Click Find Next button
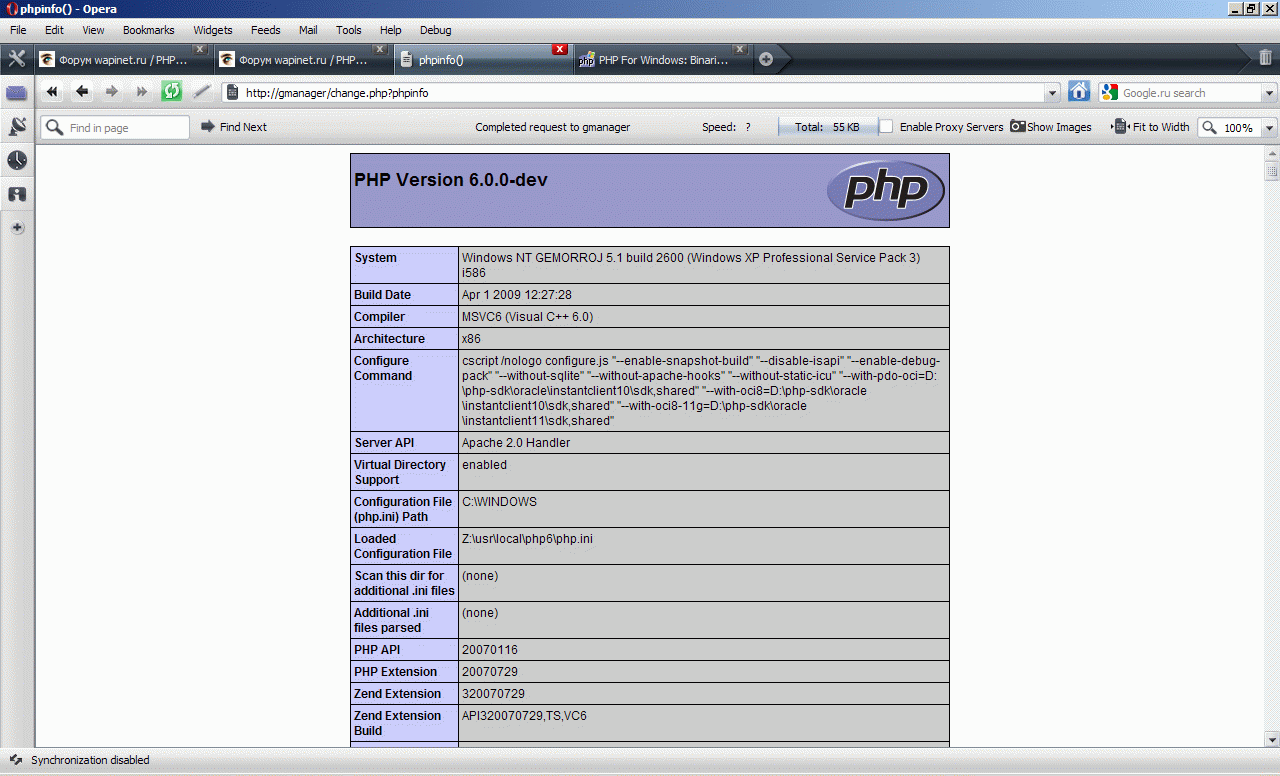1280x776 pixels. pyautogui.click(x=234, y=127)
